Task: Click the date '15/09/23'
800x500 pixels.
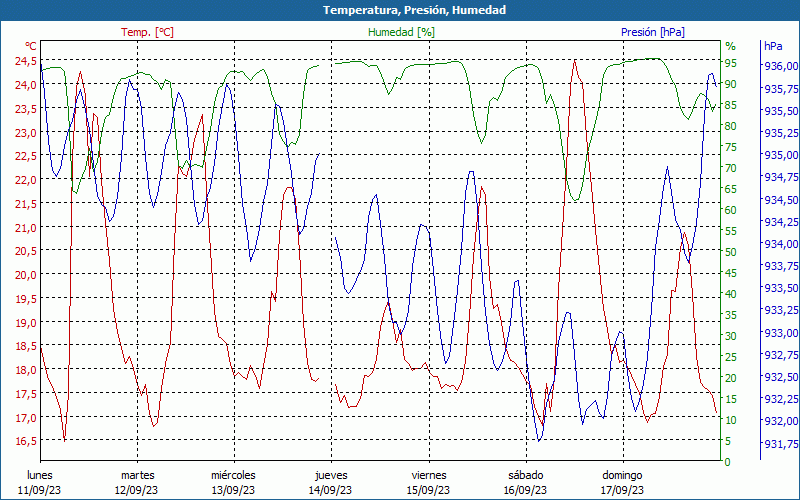Action: pyautogui.click(x=428, y=490)
